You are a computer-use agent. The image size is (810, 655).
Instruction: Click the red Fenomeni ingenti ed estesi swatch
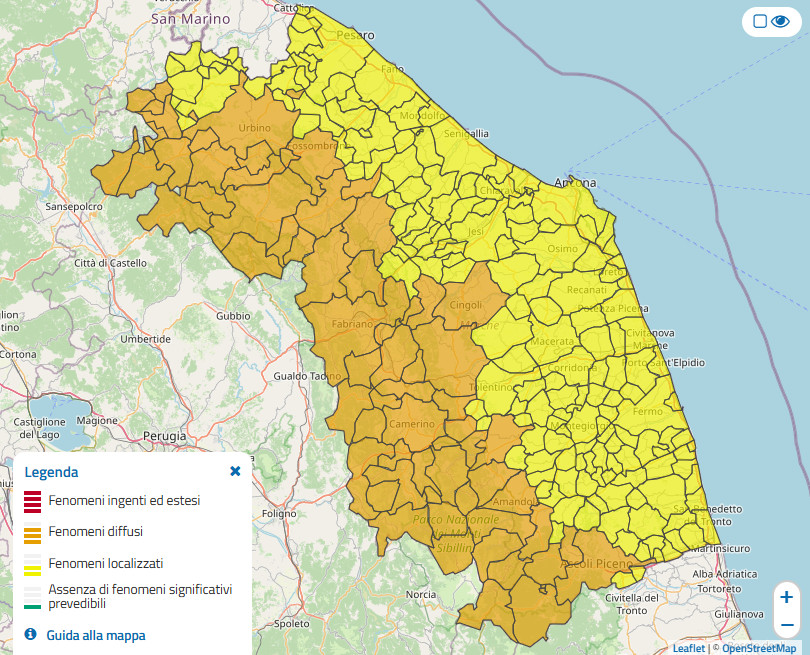(33, 502)
